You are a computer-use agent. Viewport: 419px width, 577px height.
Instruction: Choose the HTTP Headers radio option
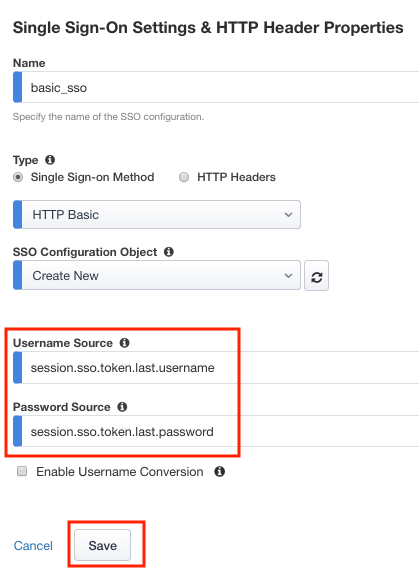click(184, 177)
